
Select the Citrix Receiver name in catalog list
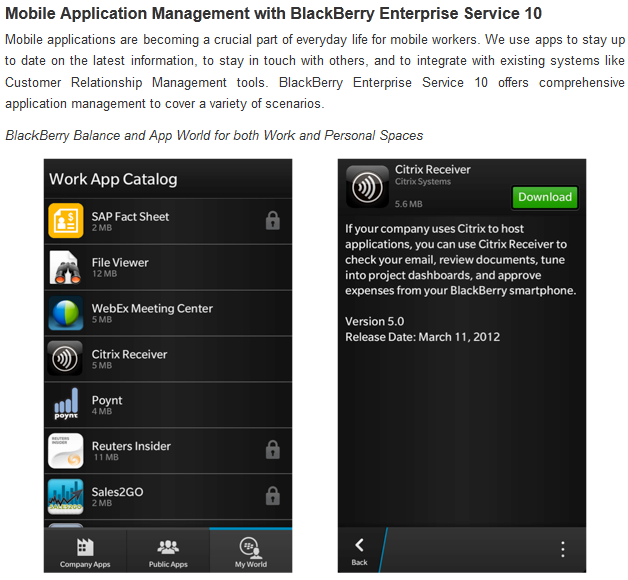click(129, 354)
